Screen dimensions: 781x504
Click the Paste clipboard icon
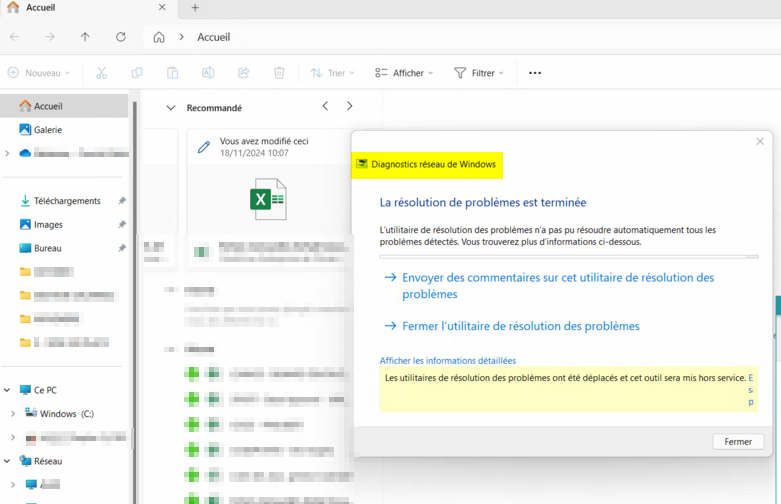[x=172, y=73]
